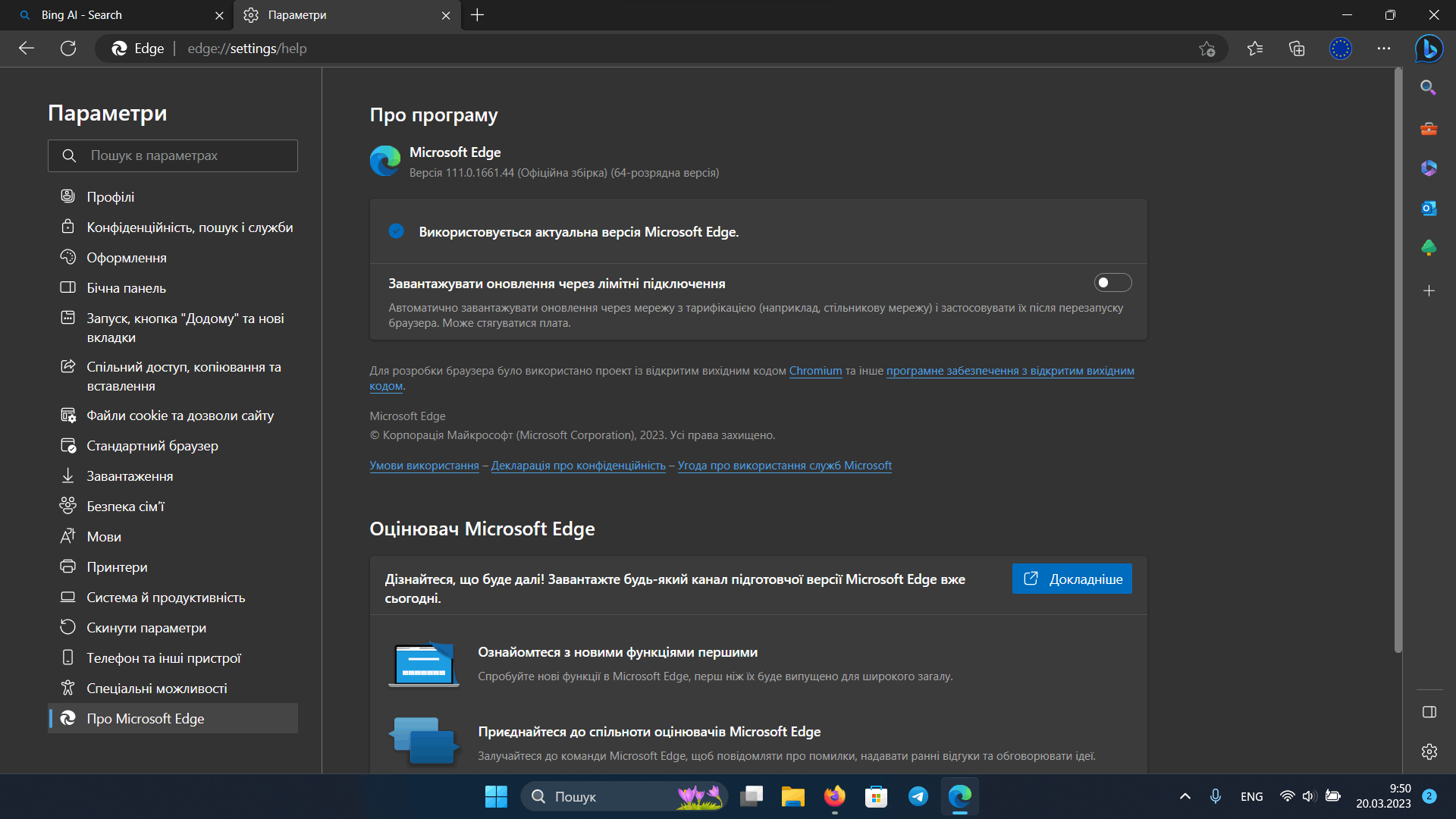Open the taskbar microphone icon

pyautogui.click(x=1215, y=796)
